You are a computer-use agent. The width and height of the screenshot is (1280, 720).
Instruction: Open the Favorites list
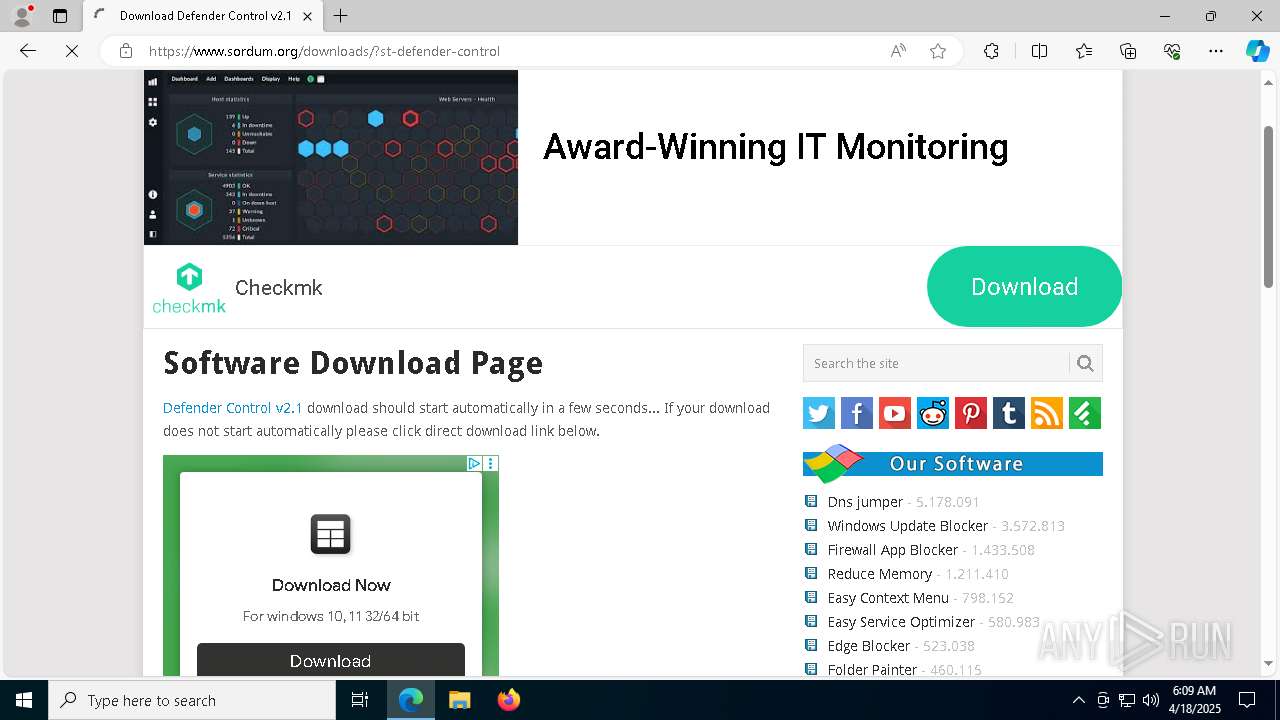[x=1084, y=51]
